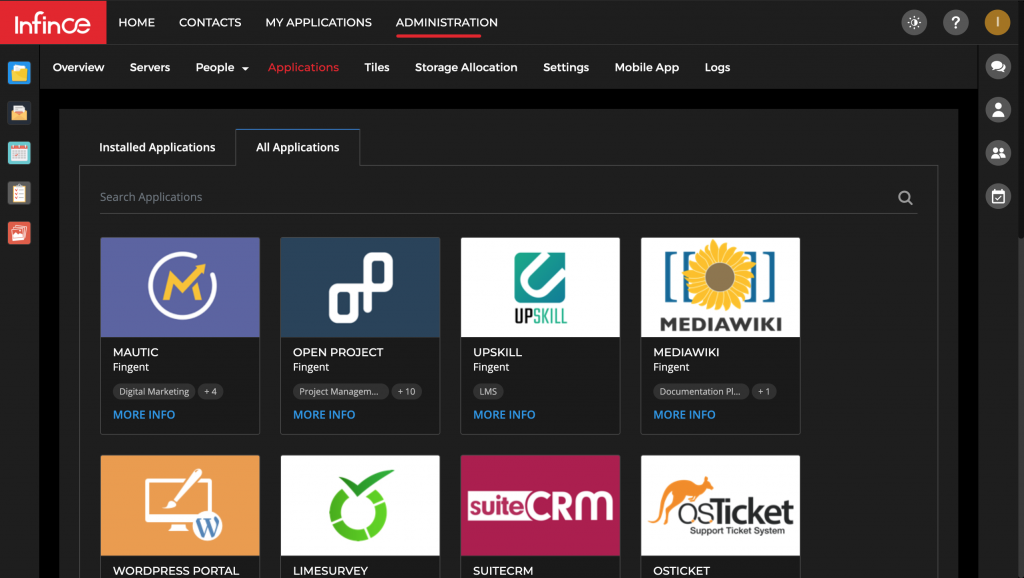Open the help question mark icon
The height and width of the screenshot is (578, 1024).
955,23
